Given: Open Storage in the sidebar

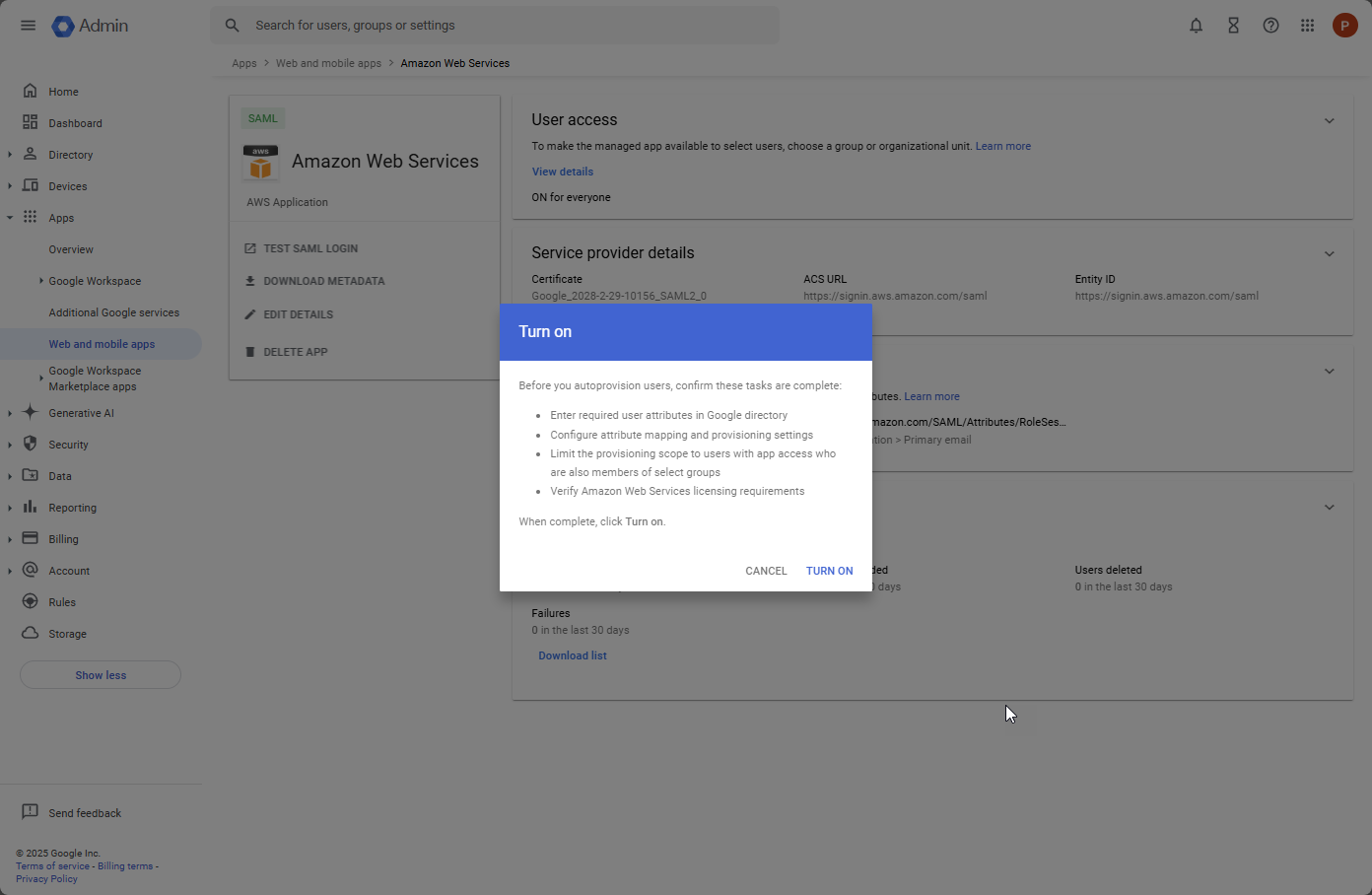Looking at the screenshot, I should [x=67, y=634].
